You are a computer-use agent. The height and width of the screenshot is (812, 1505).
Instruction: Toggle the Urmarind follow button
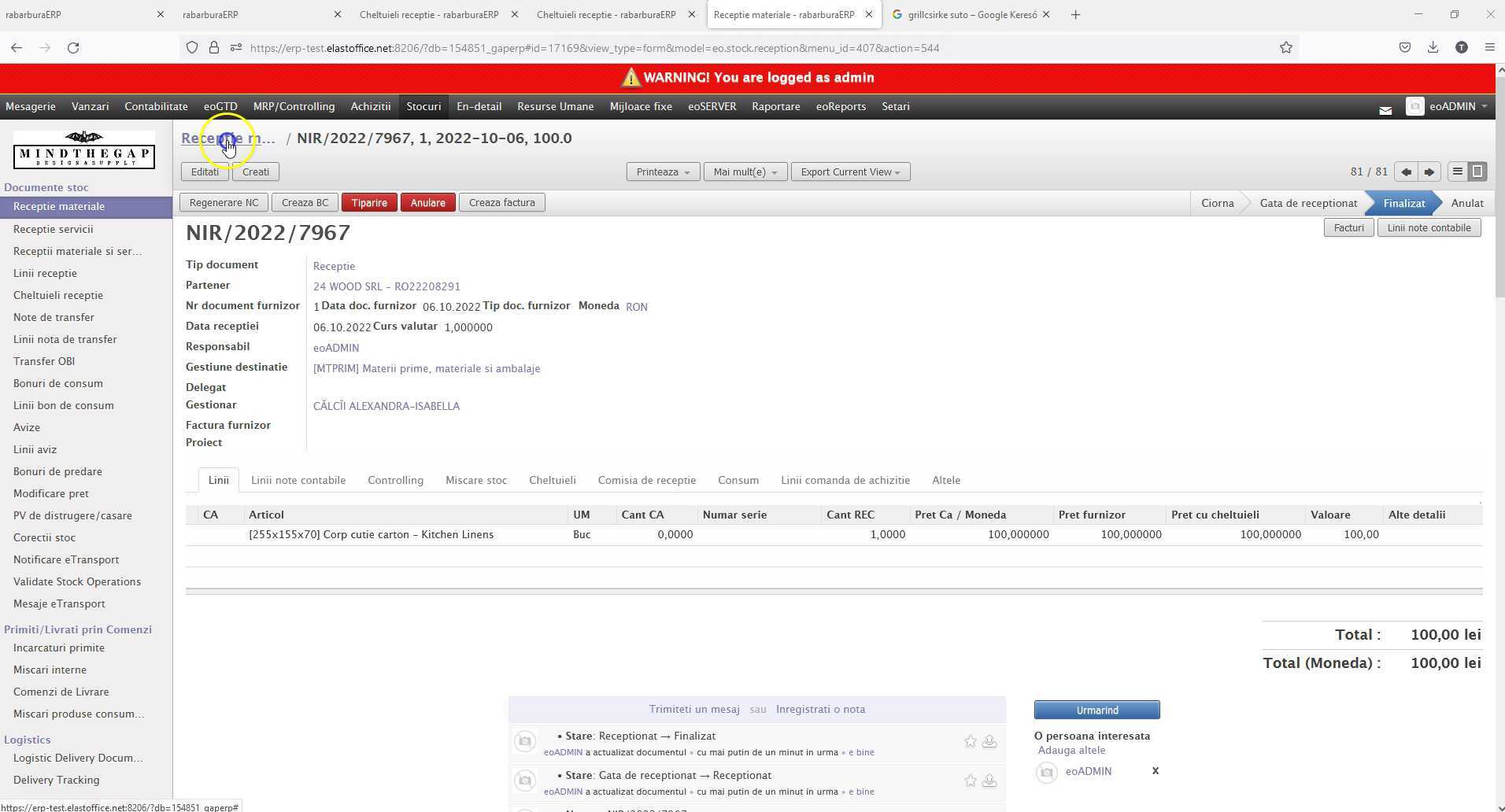pyautogui.click(x=1096, y=710)
